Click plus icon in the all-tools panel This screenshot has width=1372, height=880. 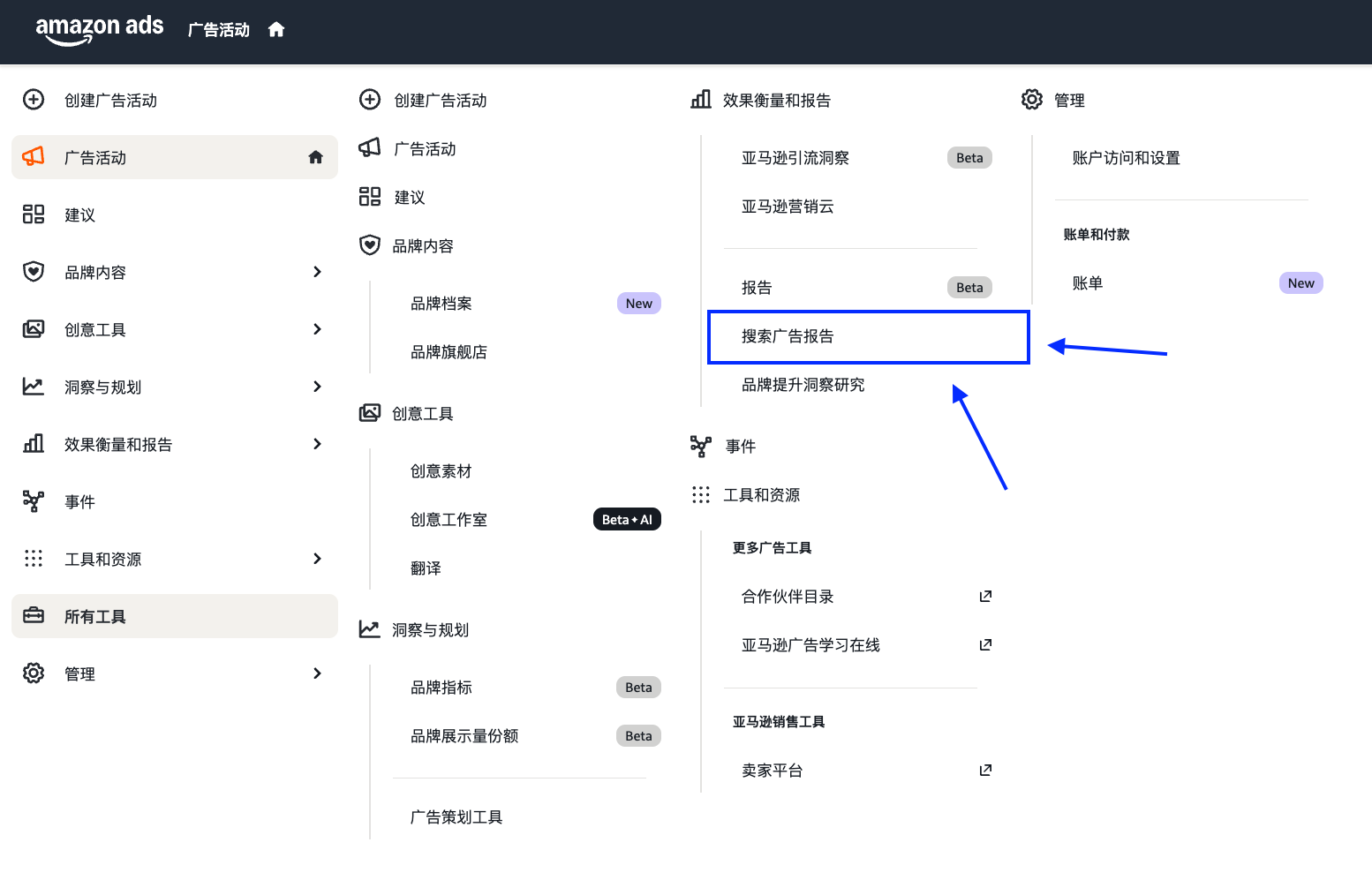click(x=370, y=100)
